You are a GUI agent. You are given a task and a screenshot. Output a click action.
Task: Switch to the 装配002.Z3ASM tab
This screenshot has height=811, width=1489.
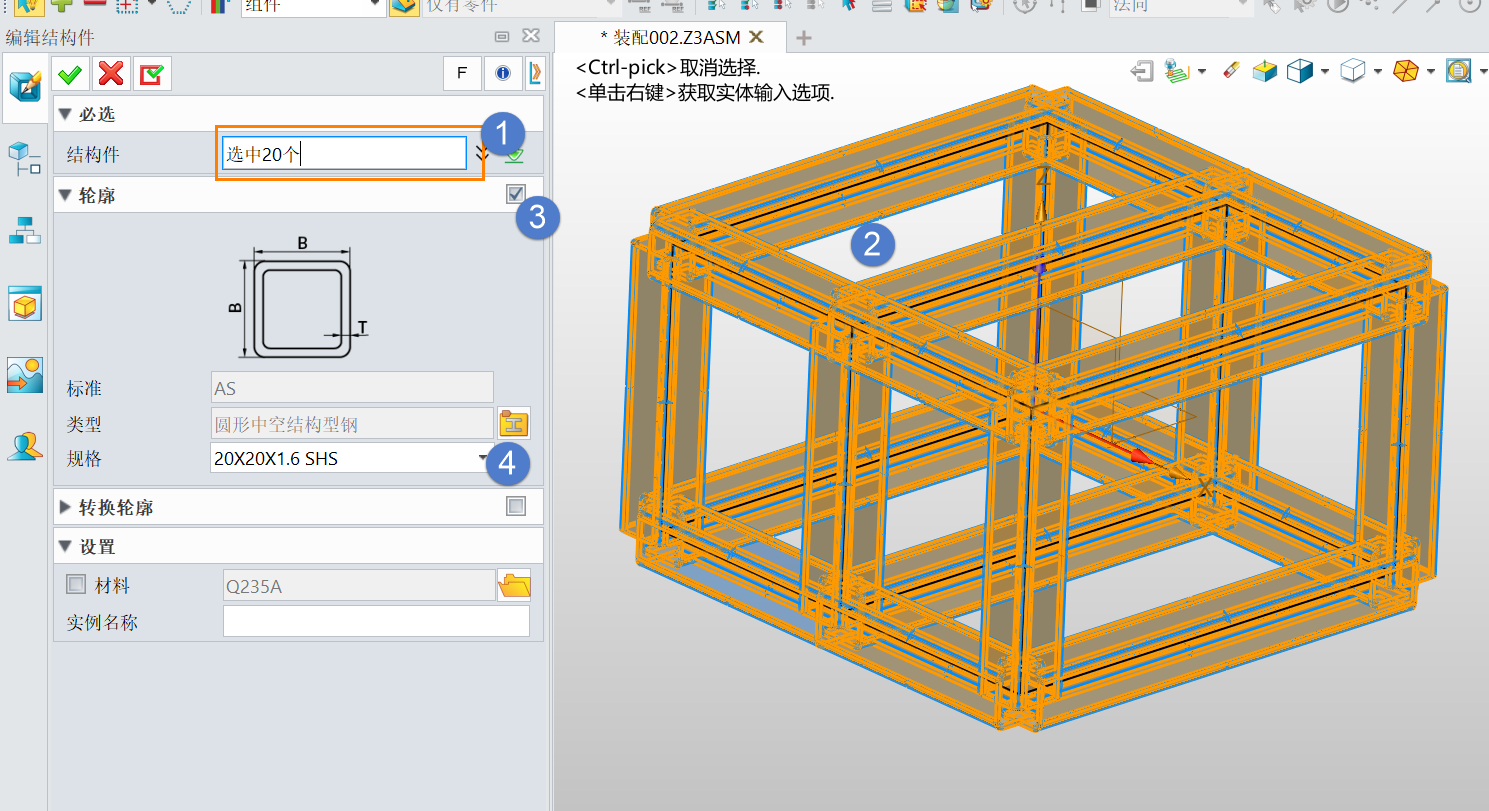(670, 37)
